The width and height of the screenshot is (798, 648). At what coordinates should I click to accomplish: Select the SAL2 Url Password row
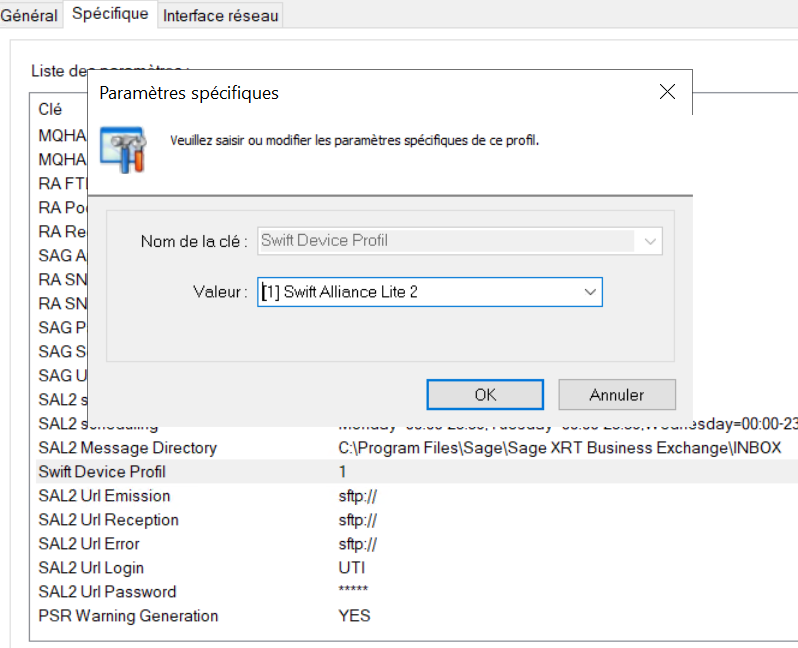coord(107,592)
